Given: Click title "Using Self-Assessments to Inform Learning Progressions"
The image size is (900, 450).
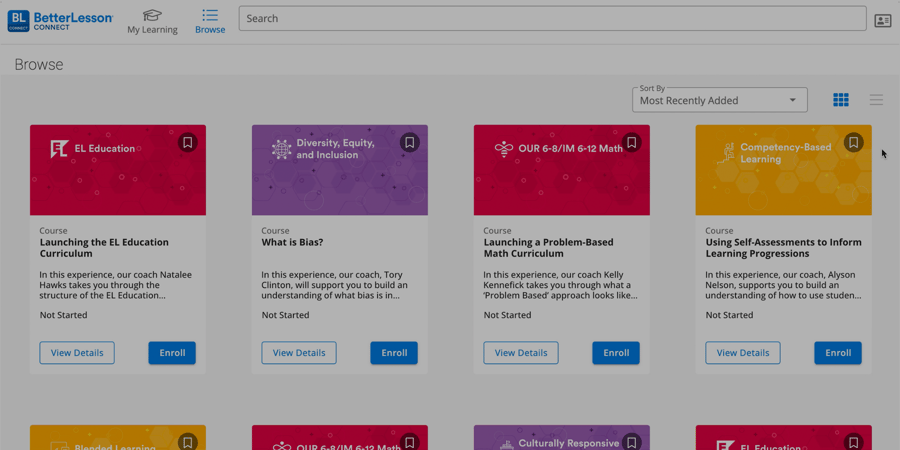Looking at the screenshot, I should [783, 248].
